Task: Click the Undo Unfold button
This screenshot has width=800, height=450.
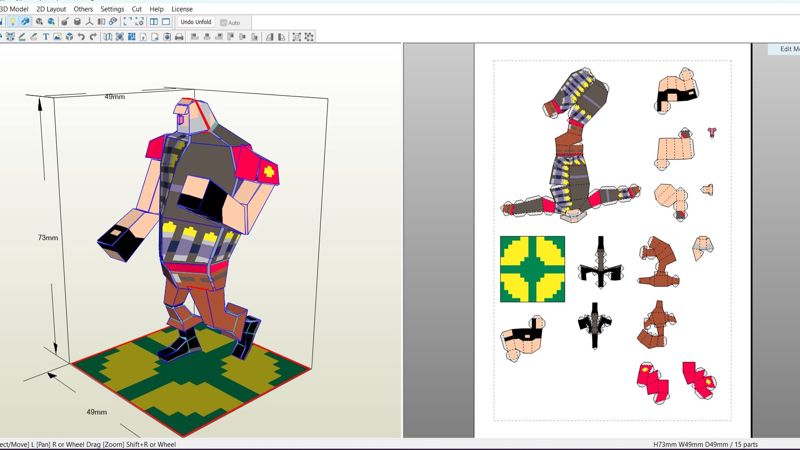Action: [196, 22]
